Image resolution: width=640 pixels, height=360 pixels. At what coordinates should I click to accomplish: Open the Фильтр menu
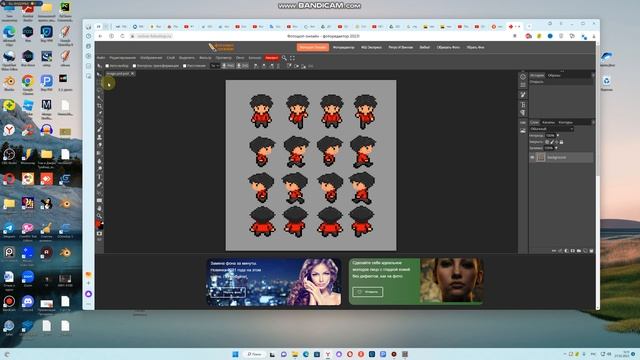coord(205,58)
